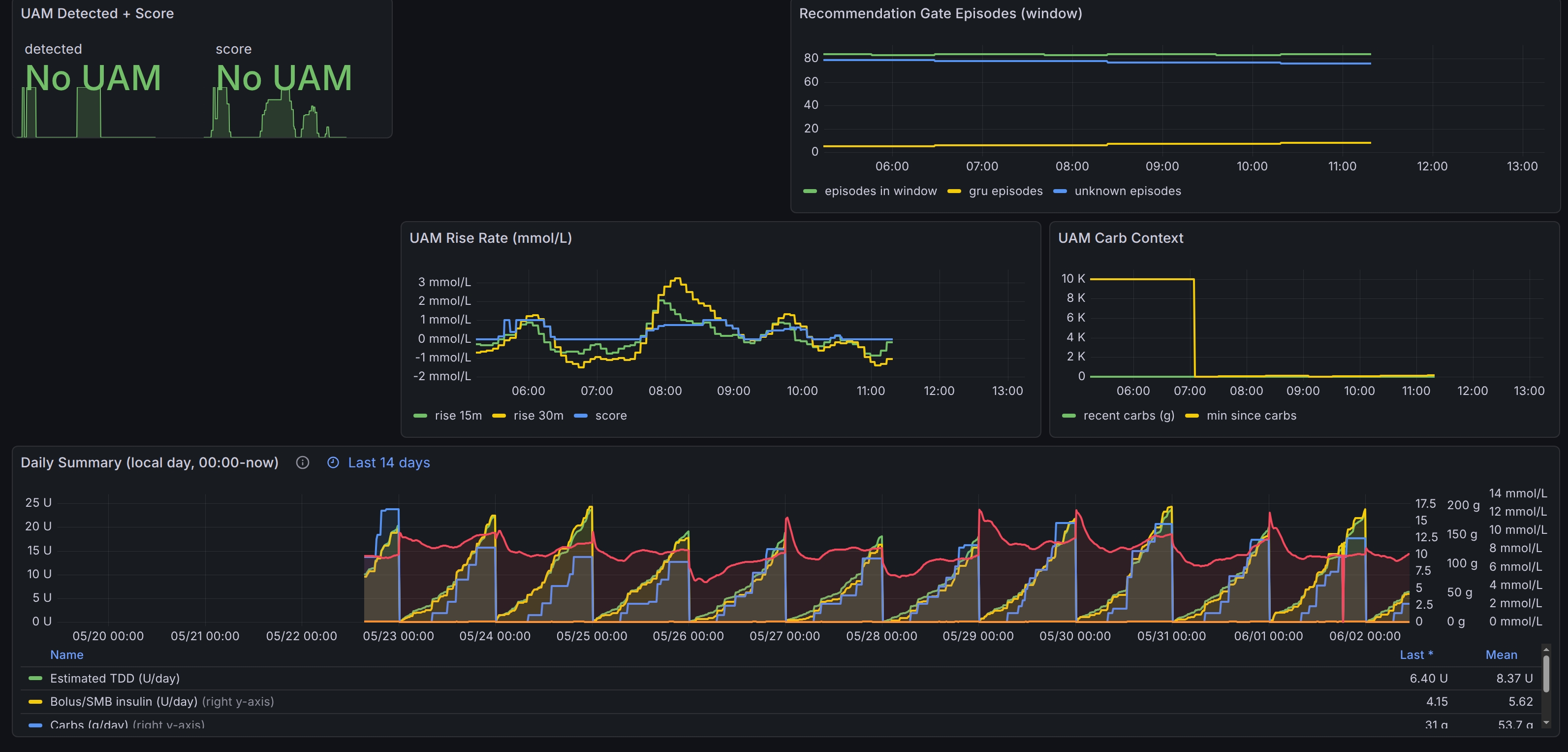This screenshot has height=752, width=1568.
Task: Click the '4.15' last value of Bolus/SMB insulin
Action: coord(1437,701)
